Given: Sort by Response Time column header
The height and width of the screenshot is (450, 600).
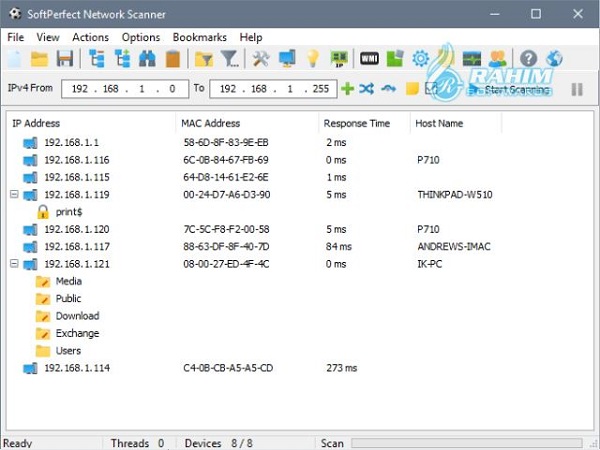Looking at the screenshot, I should tap(364, 123).
